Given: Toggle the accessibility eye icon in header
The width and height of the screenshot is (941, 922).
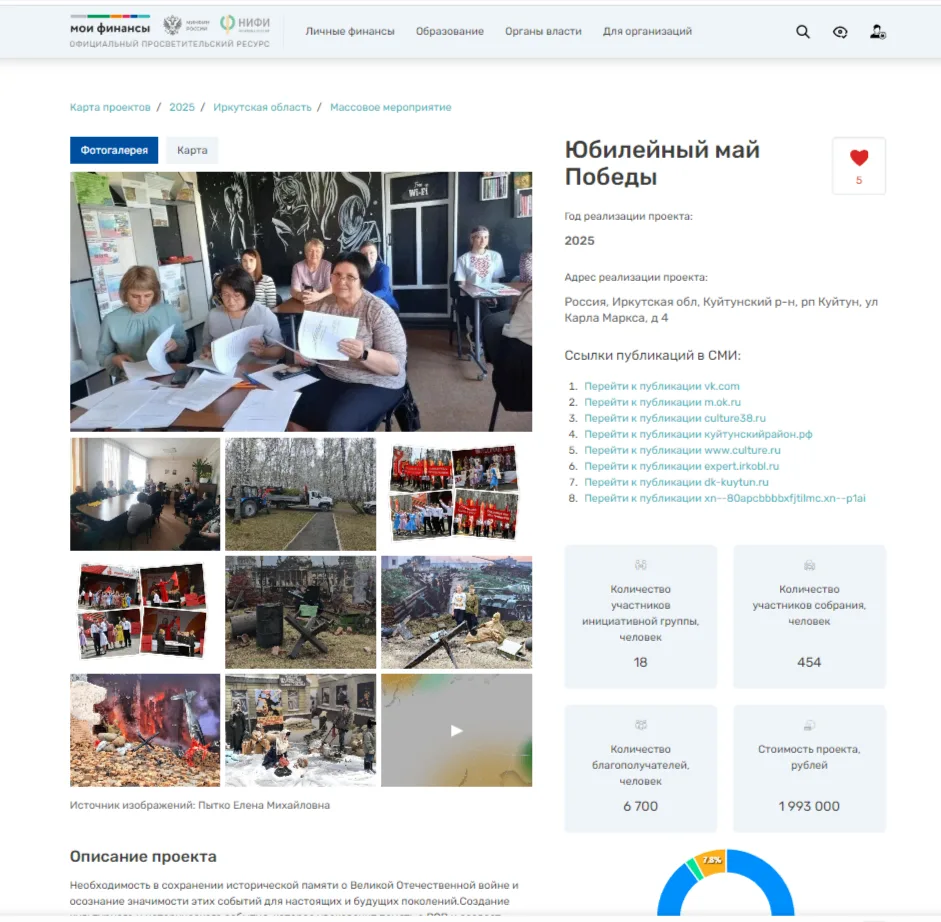Looking at the screenshot, I should pyautogui.click(x=840, y=32).
